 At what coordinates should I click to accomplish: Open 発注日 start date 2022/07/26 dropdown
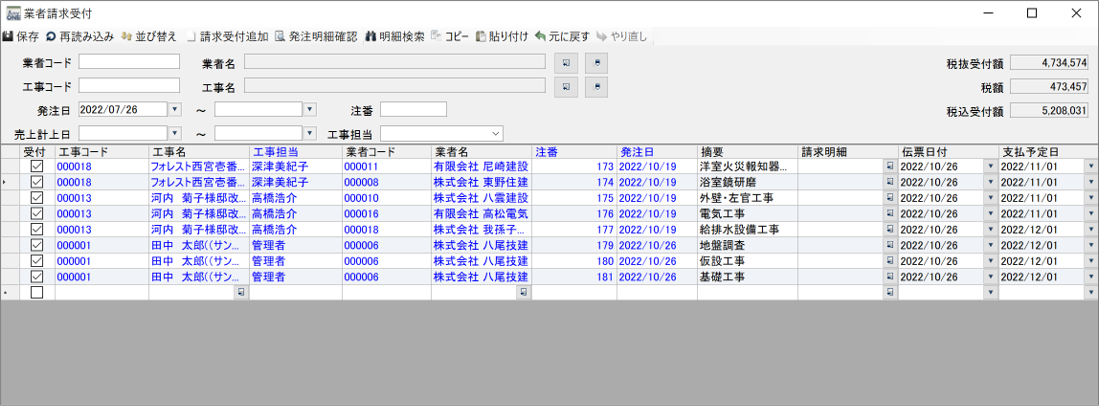(175, 109)
